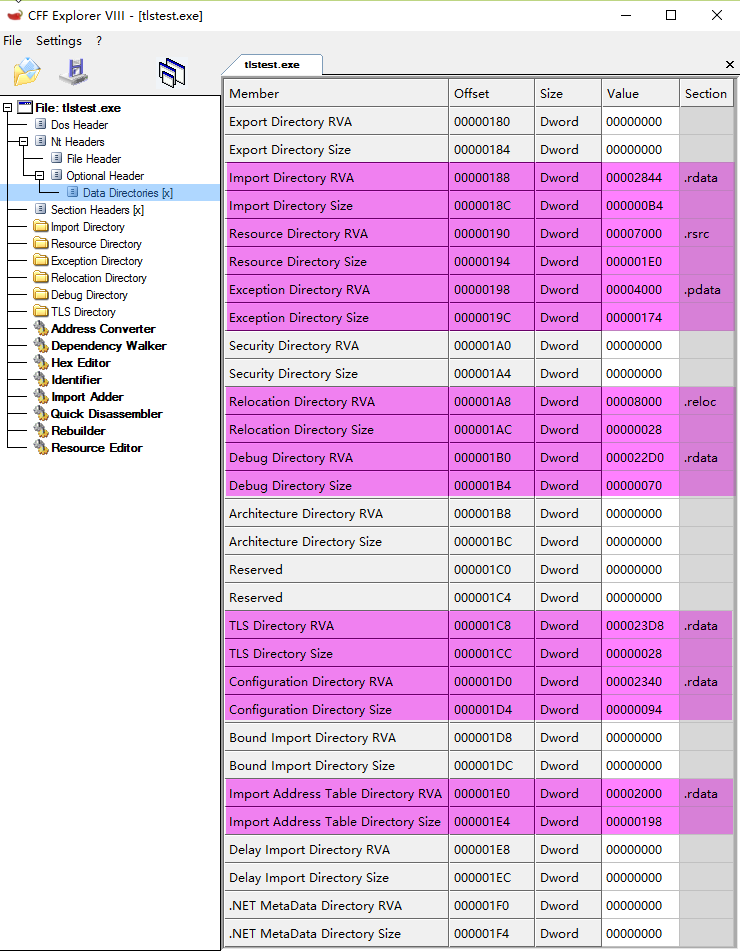Screen dimensions: 740x951
Task: Click the Import Adder tool icon
Action: tap(41, 396)
